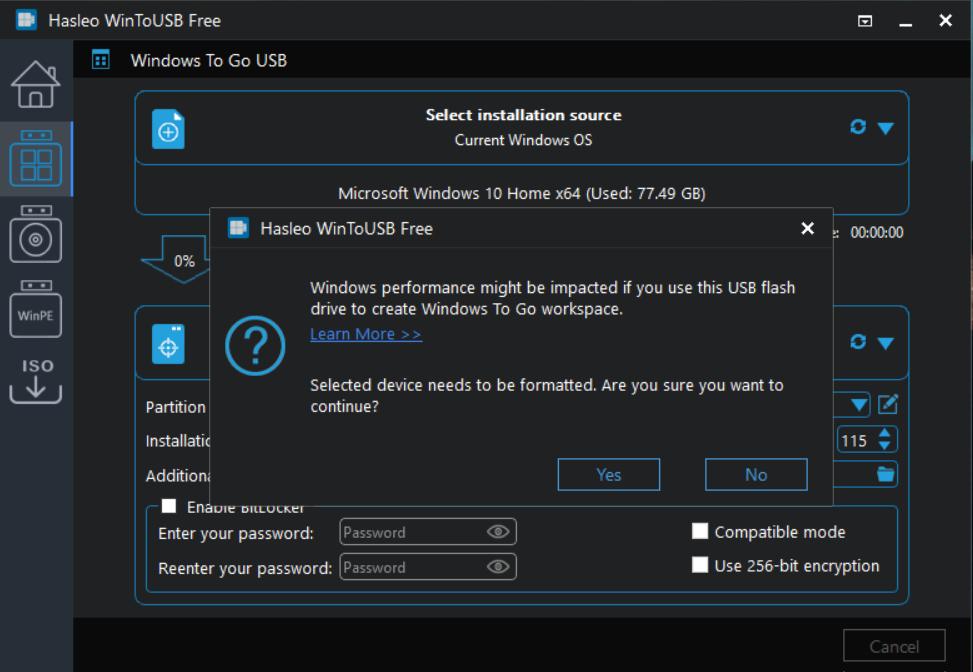The height and width of the screenshot is (672, 973).
Task: Open the partition scheme dropdown
Action: [860, 405]
